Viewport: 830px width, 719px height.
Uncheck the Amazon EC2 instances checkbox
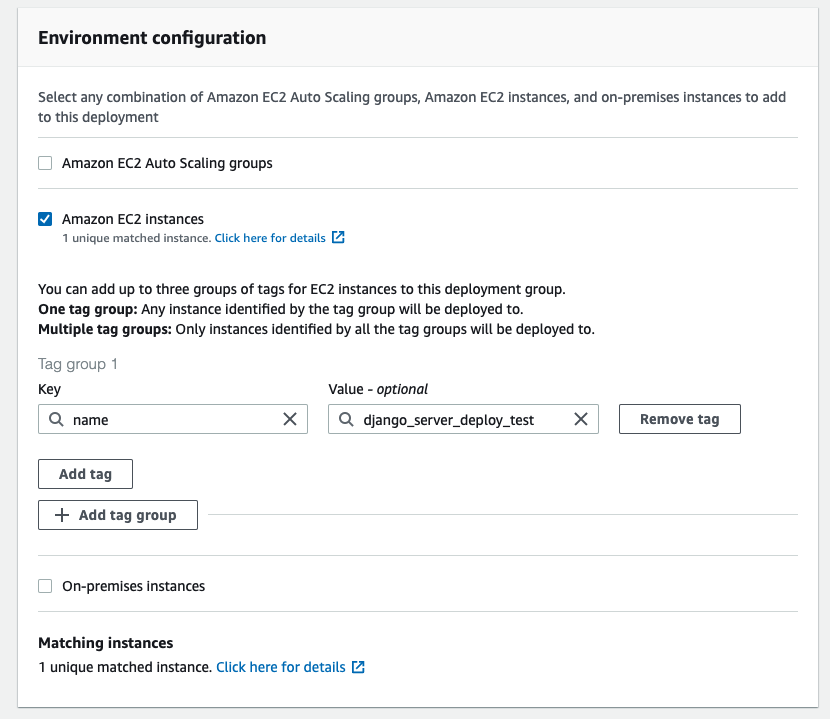click(45, 219)
